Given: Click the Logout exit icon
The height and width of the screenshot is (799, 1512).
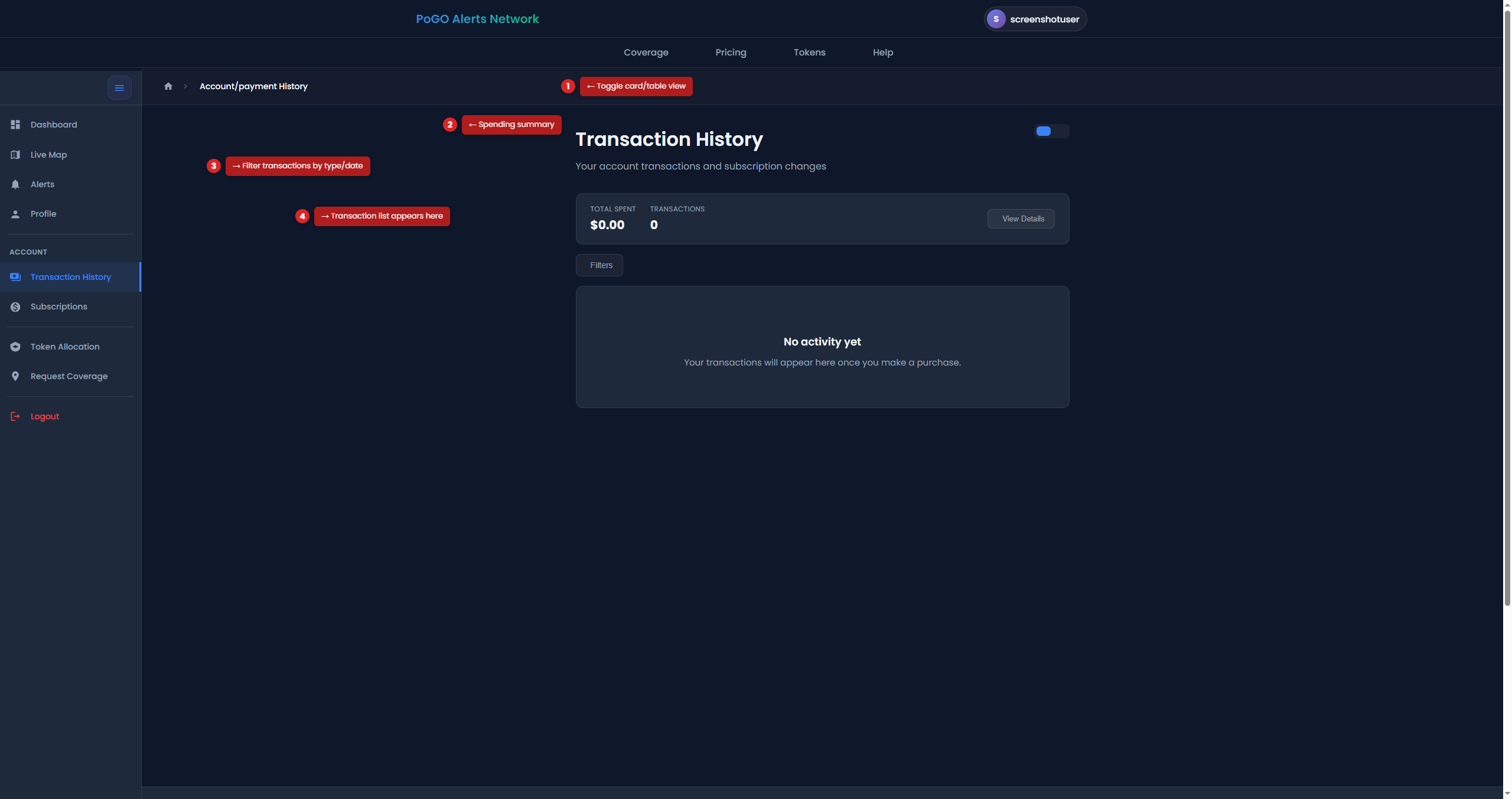Looking at the screenshot, I should pos(15,416).
